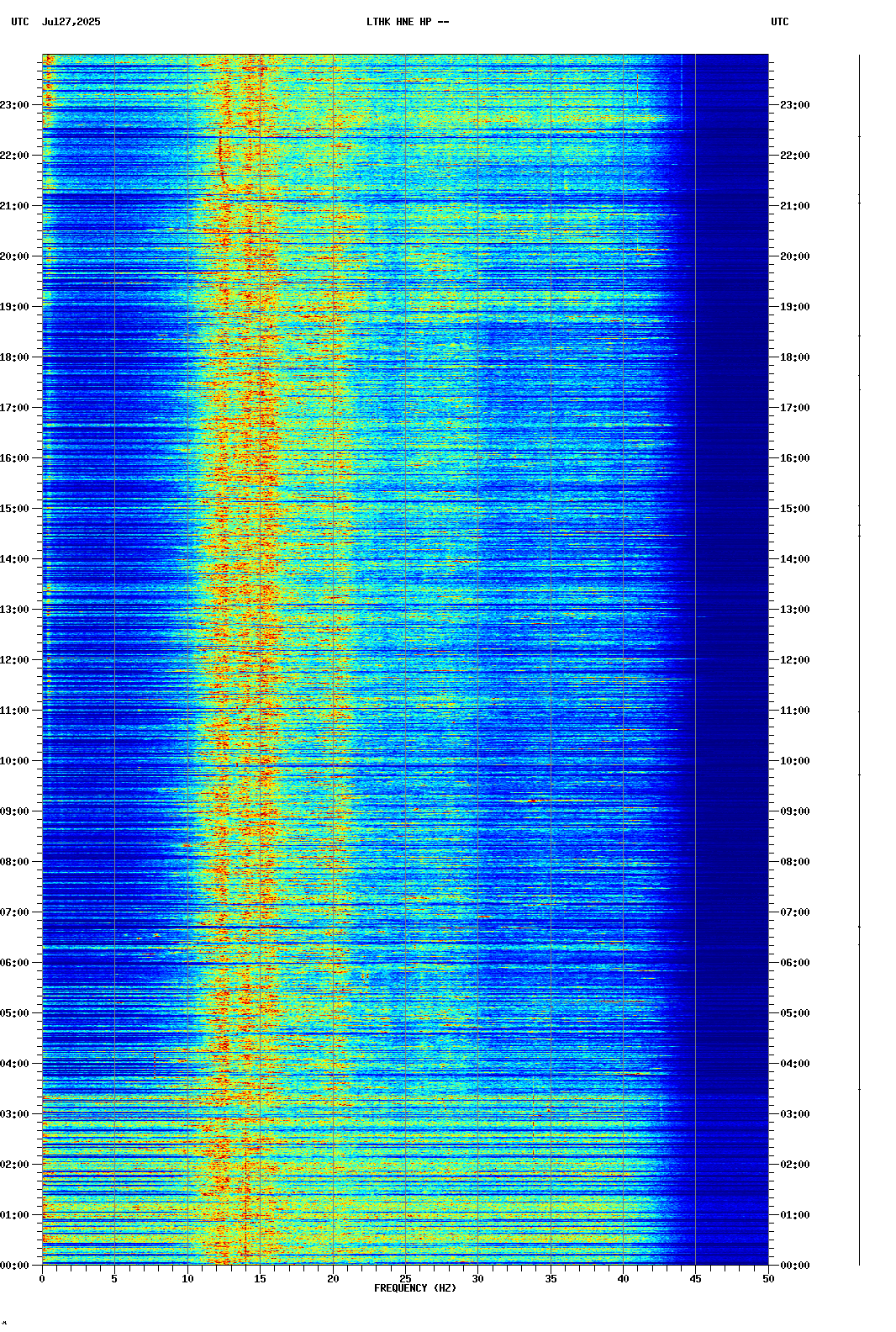Click the 22:00 label on the right time axis
Image resolution: width=896 pixels, height=1332 pixels.
(795, 156)
